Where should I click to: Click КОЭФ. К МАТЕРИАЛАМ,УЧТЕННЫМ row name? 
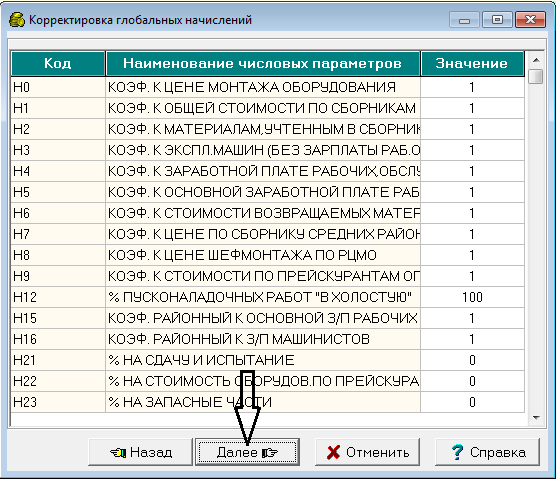tap(263, 129)
